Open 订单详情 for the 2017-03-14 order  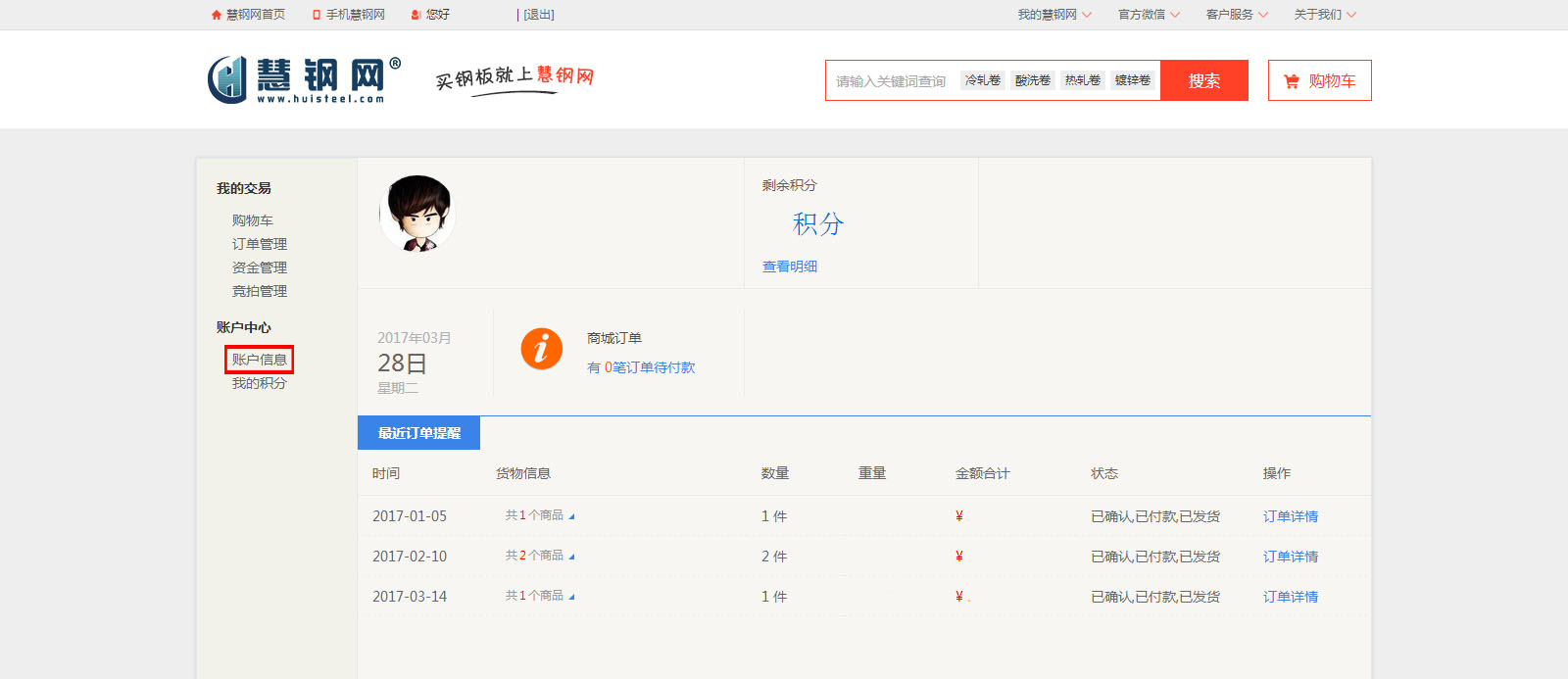pyautogui.click(x=1290, y=597)
